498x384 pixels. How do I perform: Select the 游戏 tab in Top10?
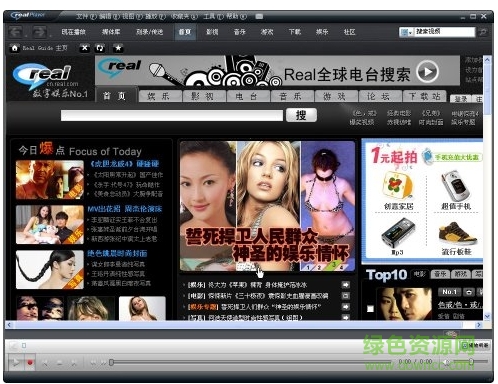(x=461, y=274)
